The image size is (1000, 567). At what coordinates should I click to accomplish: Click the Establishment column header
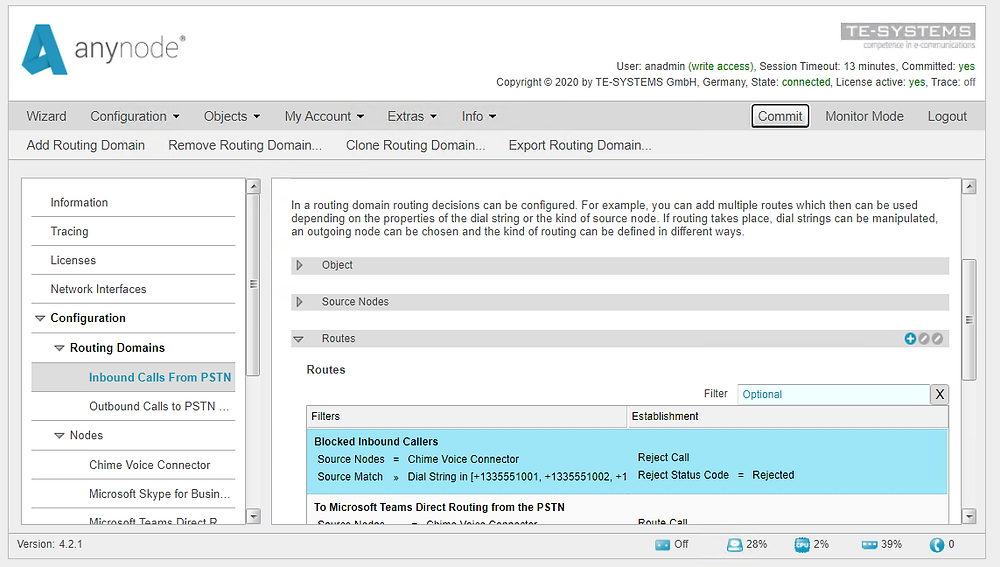[x=788, y=416]
